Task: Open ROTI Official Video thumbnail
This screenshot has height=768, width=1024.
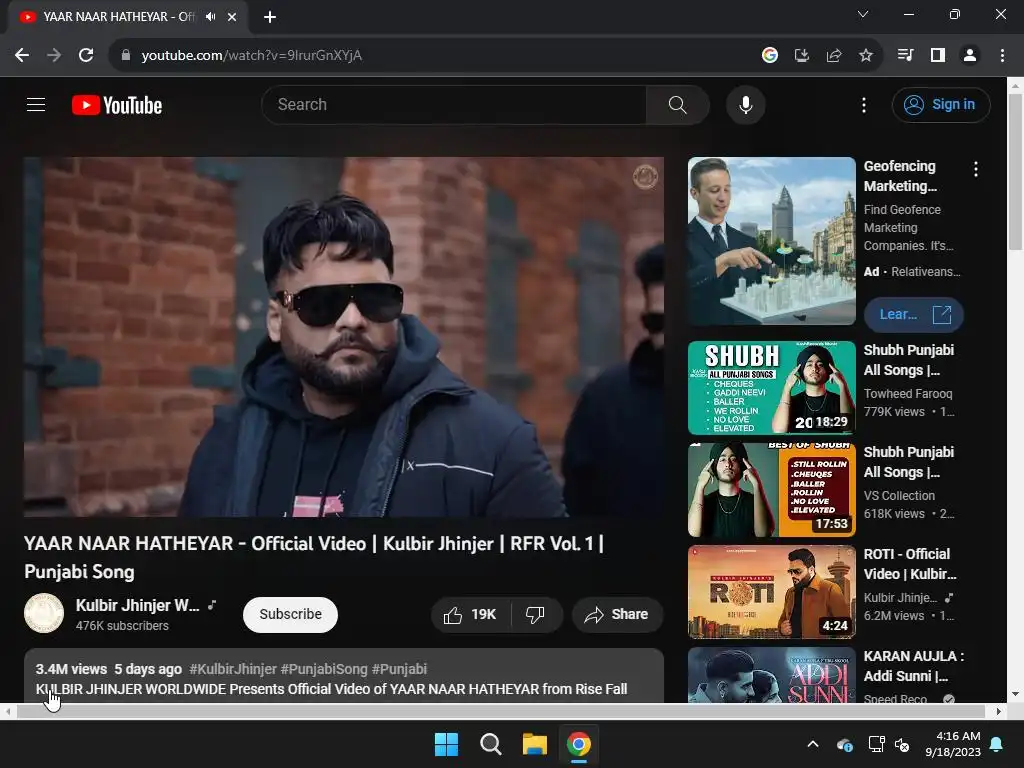Action: (771, 592)
